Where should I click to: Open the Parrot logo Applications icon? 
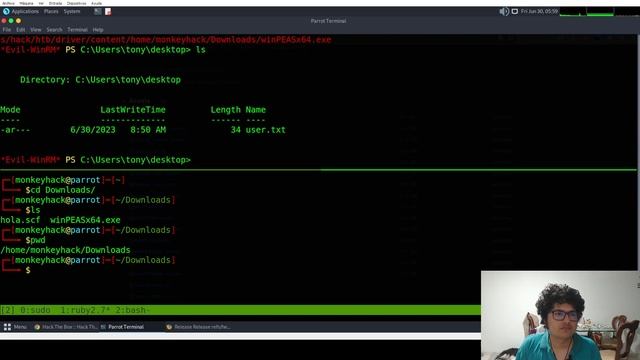(6, 11)
